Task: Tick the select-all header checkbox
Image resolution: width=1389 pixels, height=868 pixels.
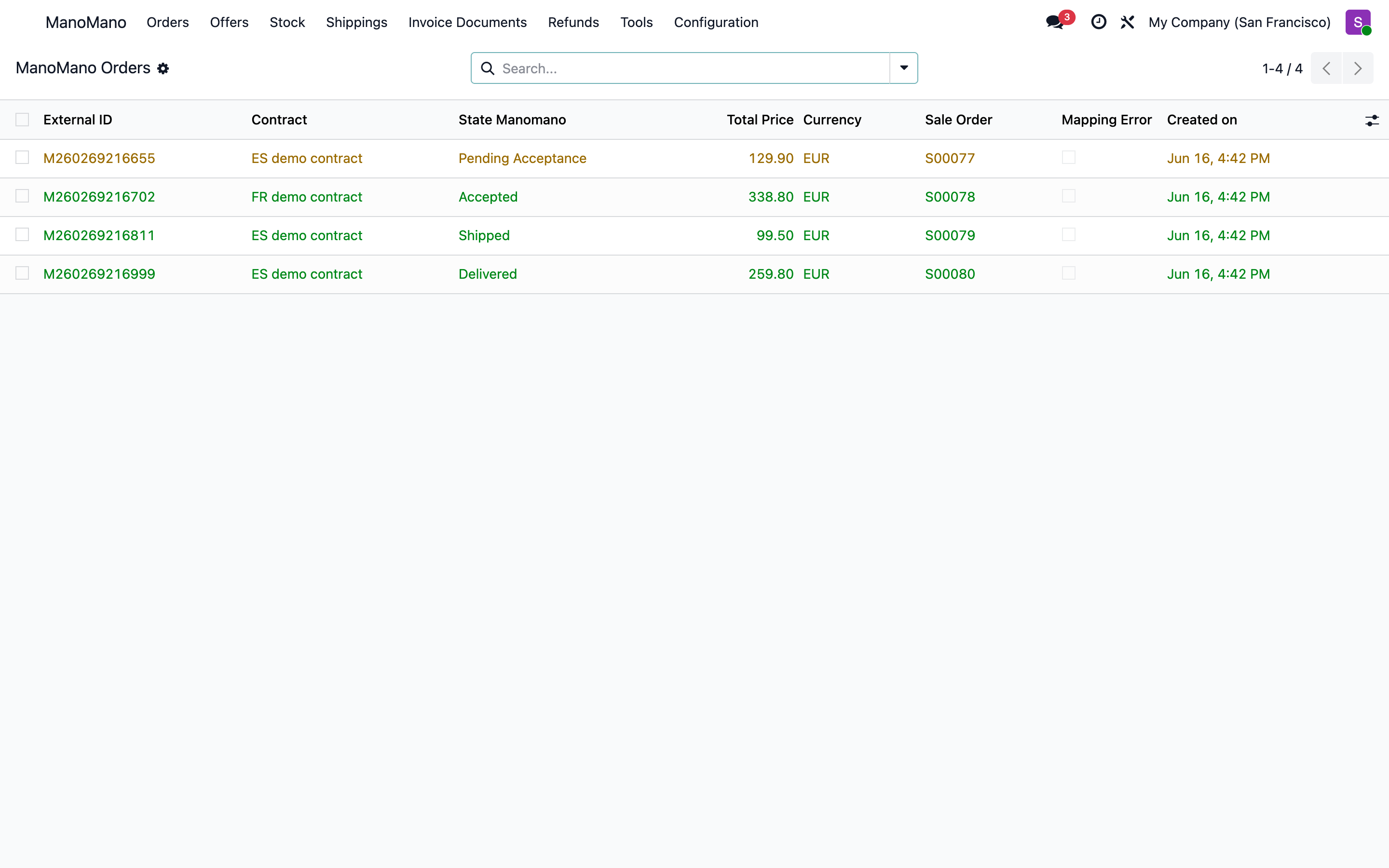Action: pyautogui.click(x=22, y=120)
